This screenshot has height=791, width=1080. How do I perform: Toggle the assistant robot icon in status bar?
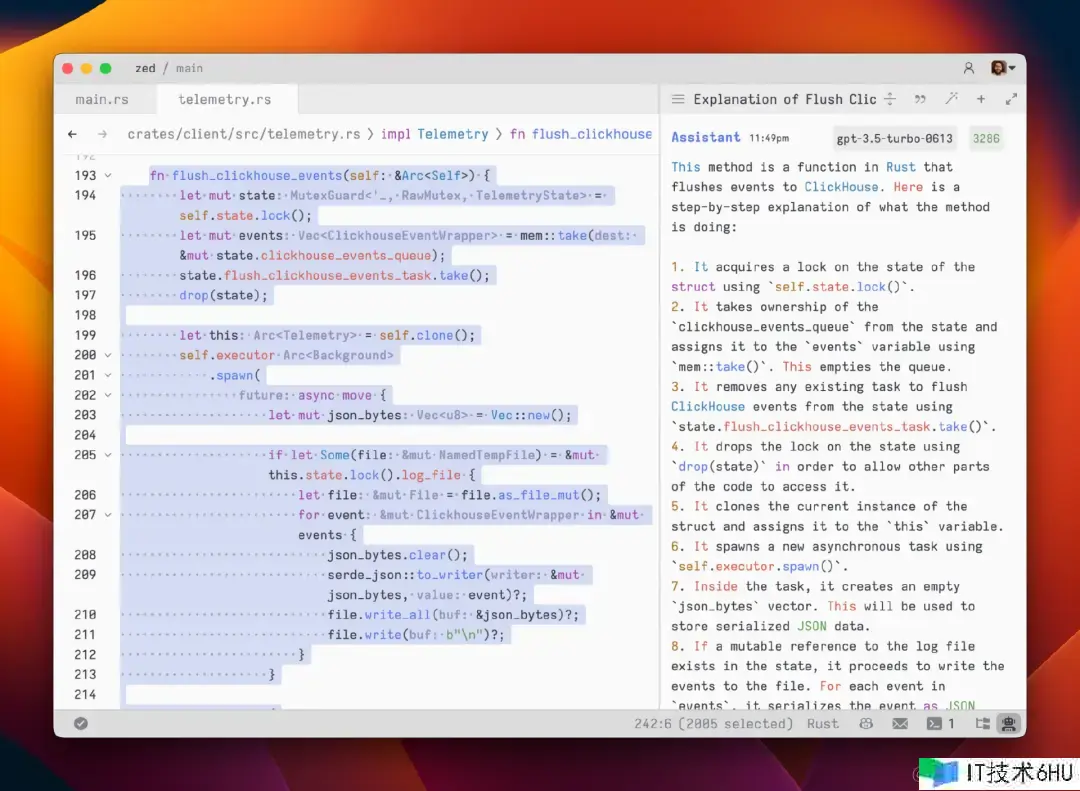pyautogui.click(x=1008, y=723)
